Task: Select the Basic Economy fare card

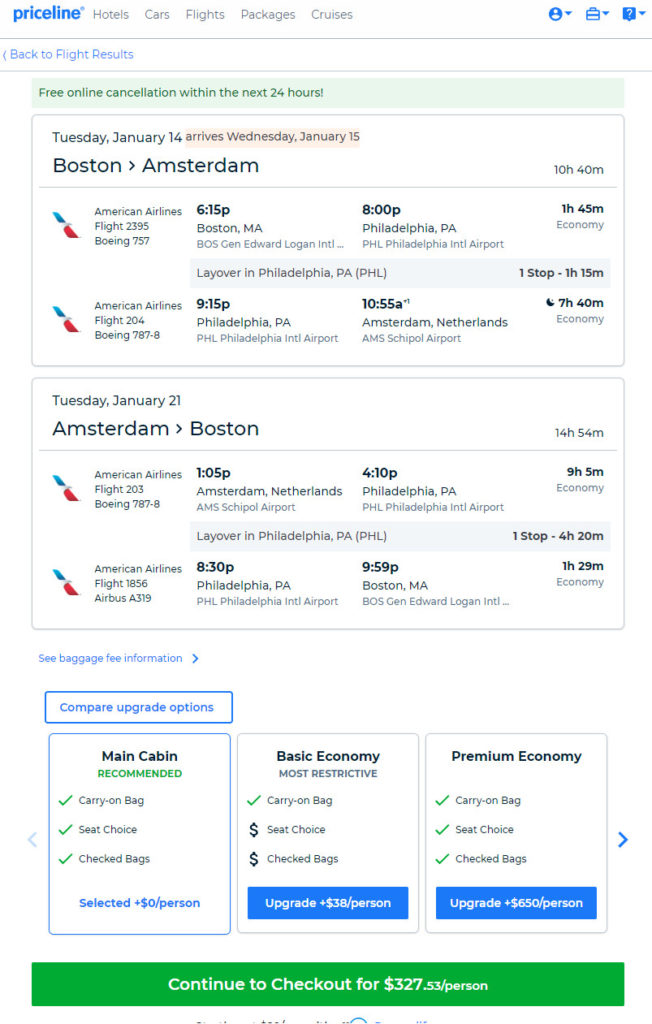Action: (x=328, y=833)
